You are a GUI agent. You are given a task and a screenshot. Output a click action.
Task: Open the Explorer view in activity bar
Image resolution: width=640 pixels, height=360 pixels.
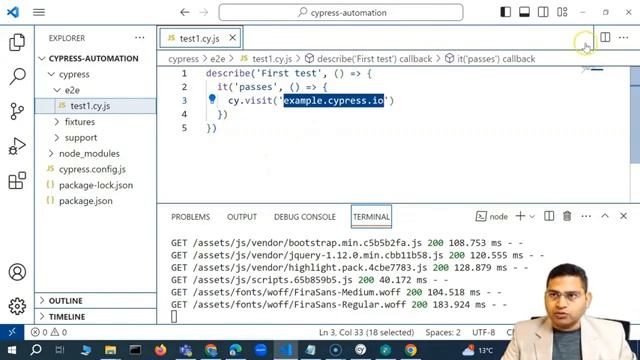click(17, 42)
